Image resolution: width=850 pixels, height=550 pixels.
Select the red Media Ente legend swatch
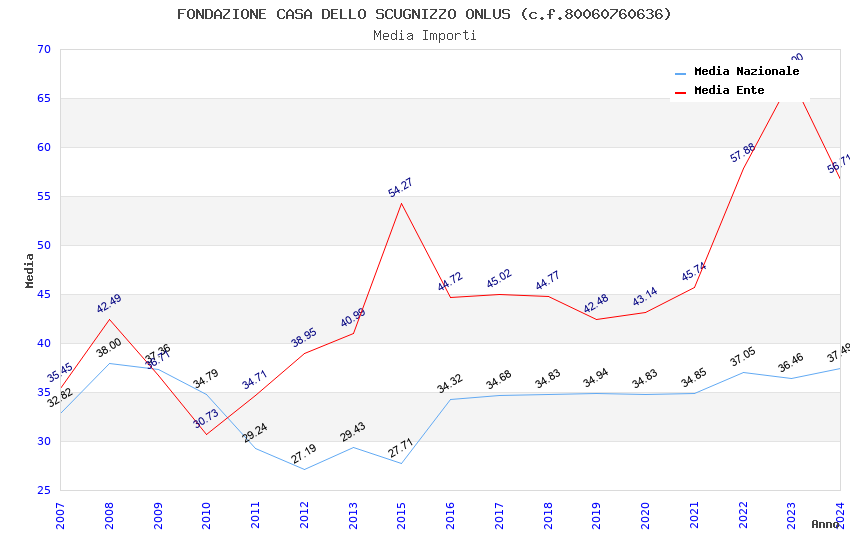coord(680,92)
